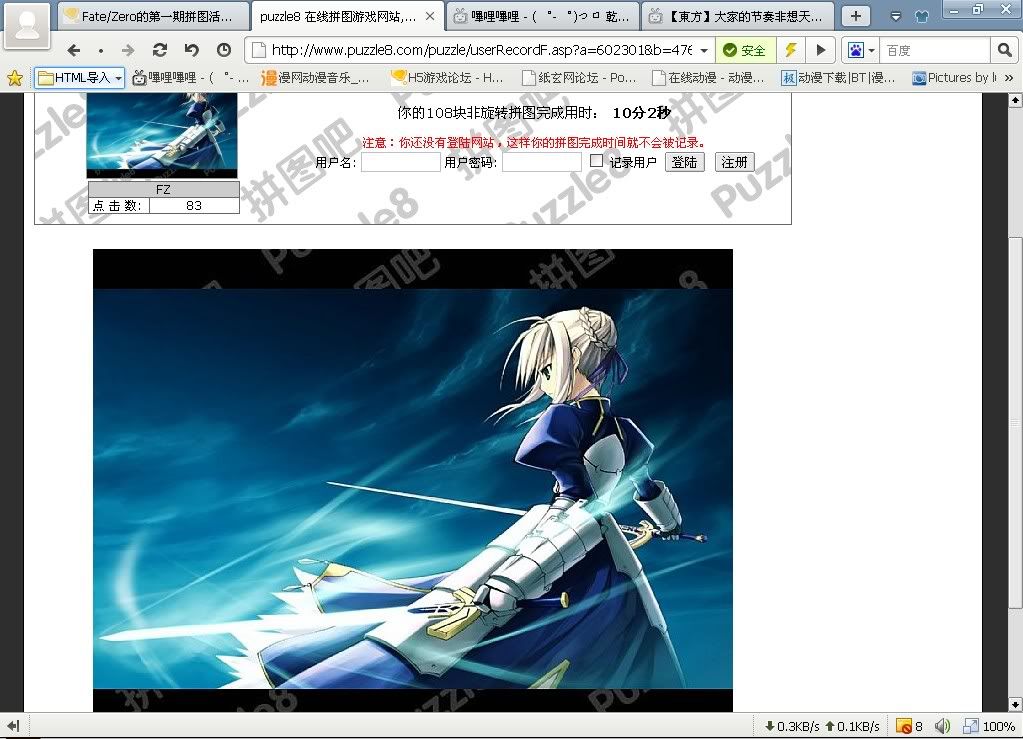The image size is (1023, 739).
Task: Click the FZ puzzle thumbnail image
Action: 162,134
